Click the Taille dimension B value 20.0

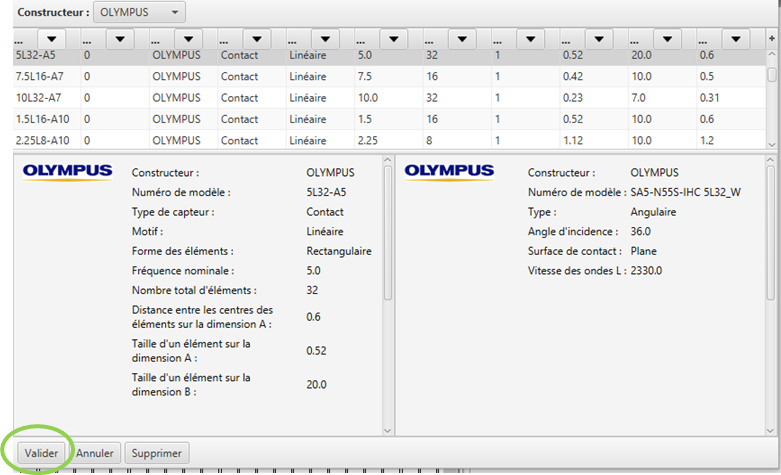[x=316, y=384]
